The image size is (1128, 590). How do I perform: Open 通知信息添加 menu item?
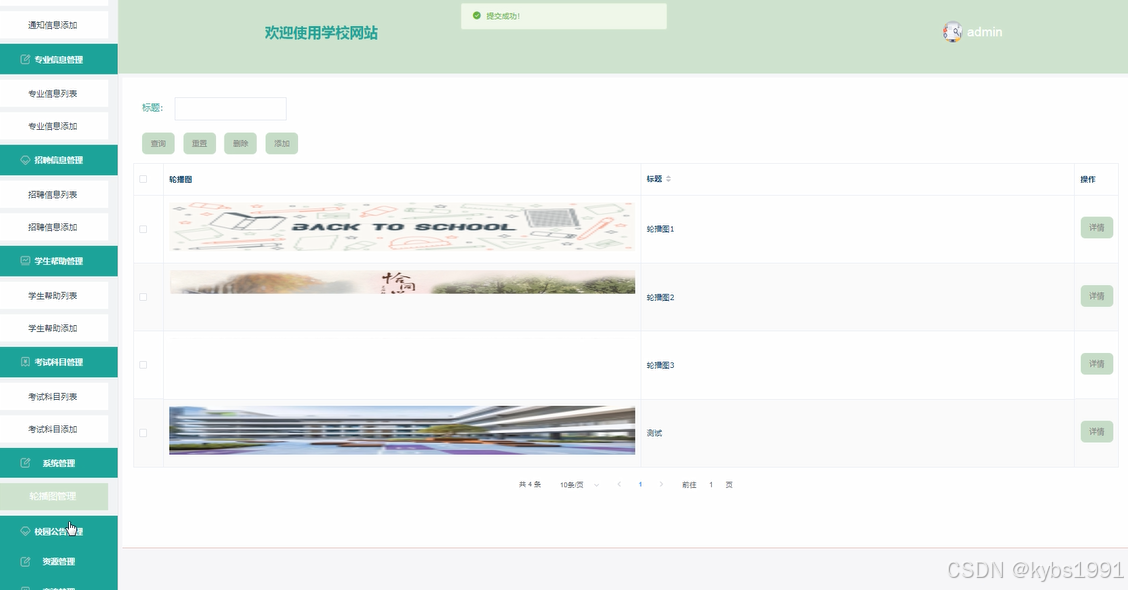(54, 25)
